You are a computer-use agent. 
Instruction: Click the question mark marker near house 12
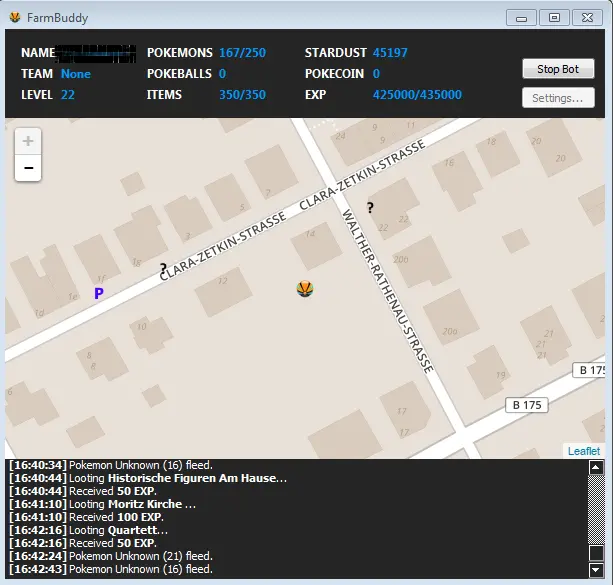(163, 268)
